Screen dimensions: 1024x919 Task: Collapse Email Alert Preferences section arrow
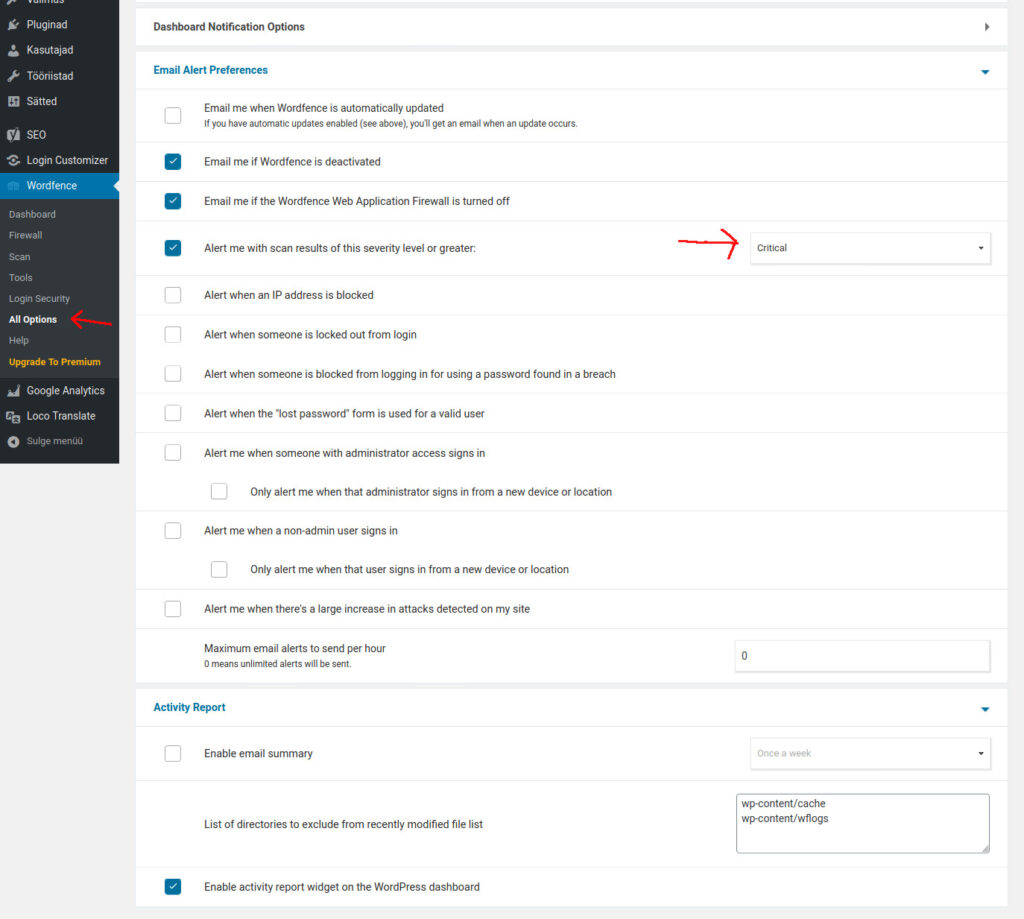985,71
